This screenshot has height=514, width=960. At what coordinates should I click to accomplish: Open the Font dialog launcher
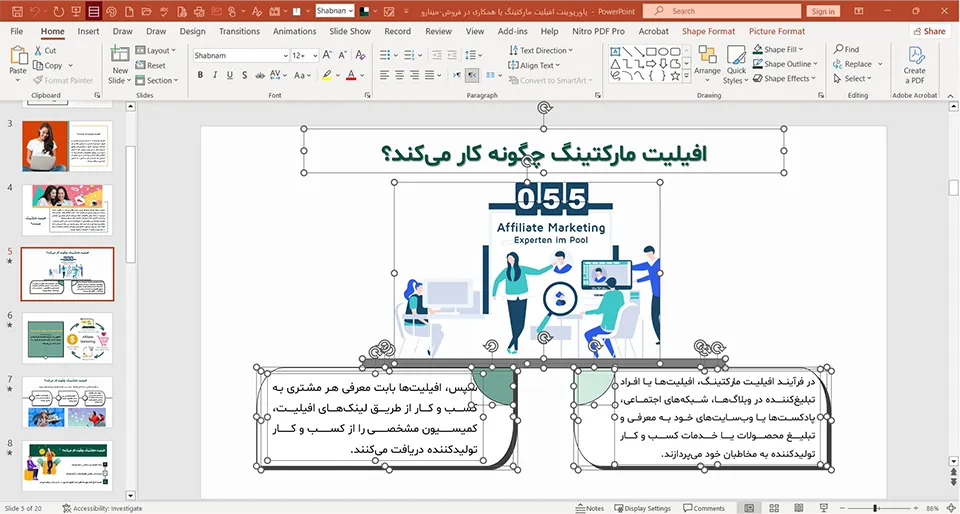(x=367, y=95)
